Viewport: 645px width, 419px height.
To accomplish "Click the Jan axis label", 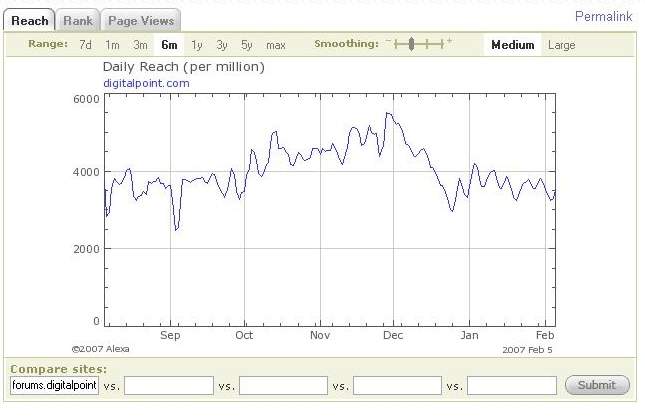I will 469,335.
